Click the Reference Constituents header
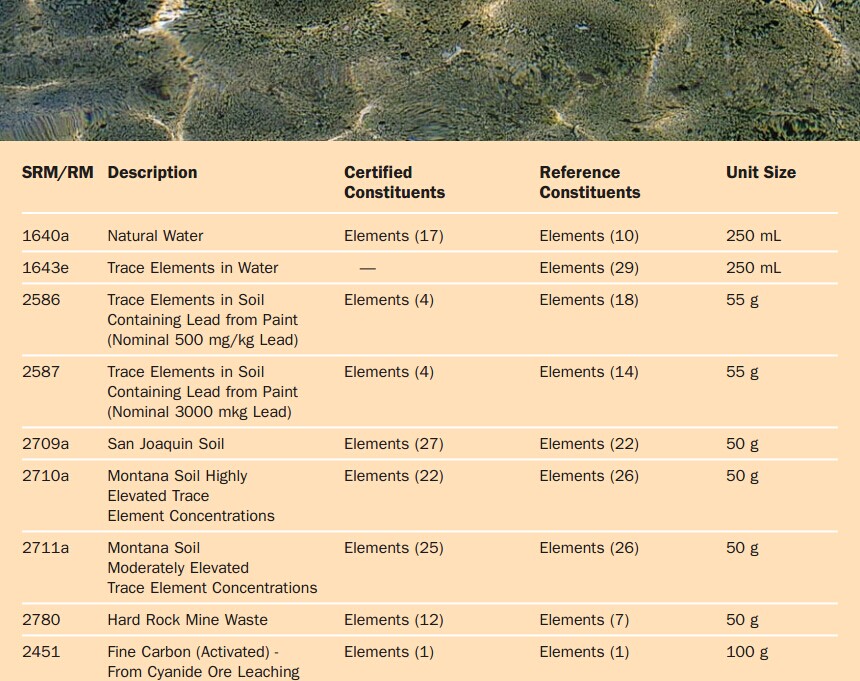 (590, 182)
